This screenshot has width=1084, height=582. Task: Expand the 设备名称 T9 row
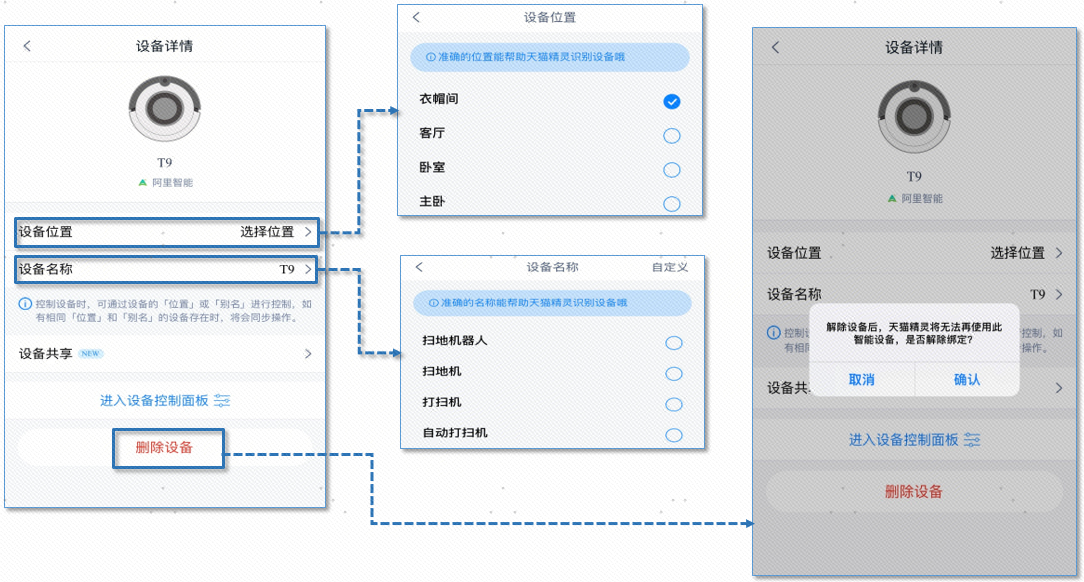pos(167,270)
